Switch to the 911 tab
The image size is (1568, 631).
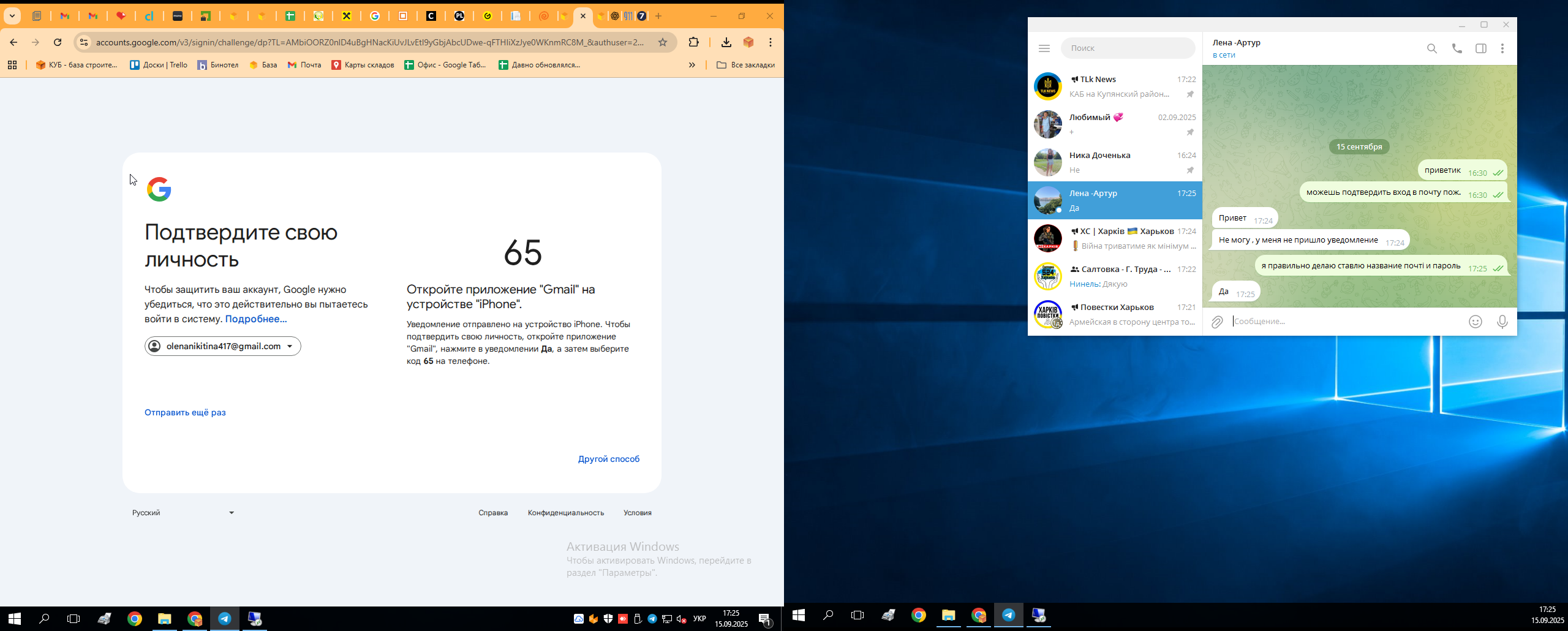point(628,16)
